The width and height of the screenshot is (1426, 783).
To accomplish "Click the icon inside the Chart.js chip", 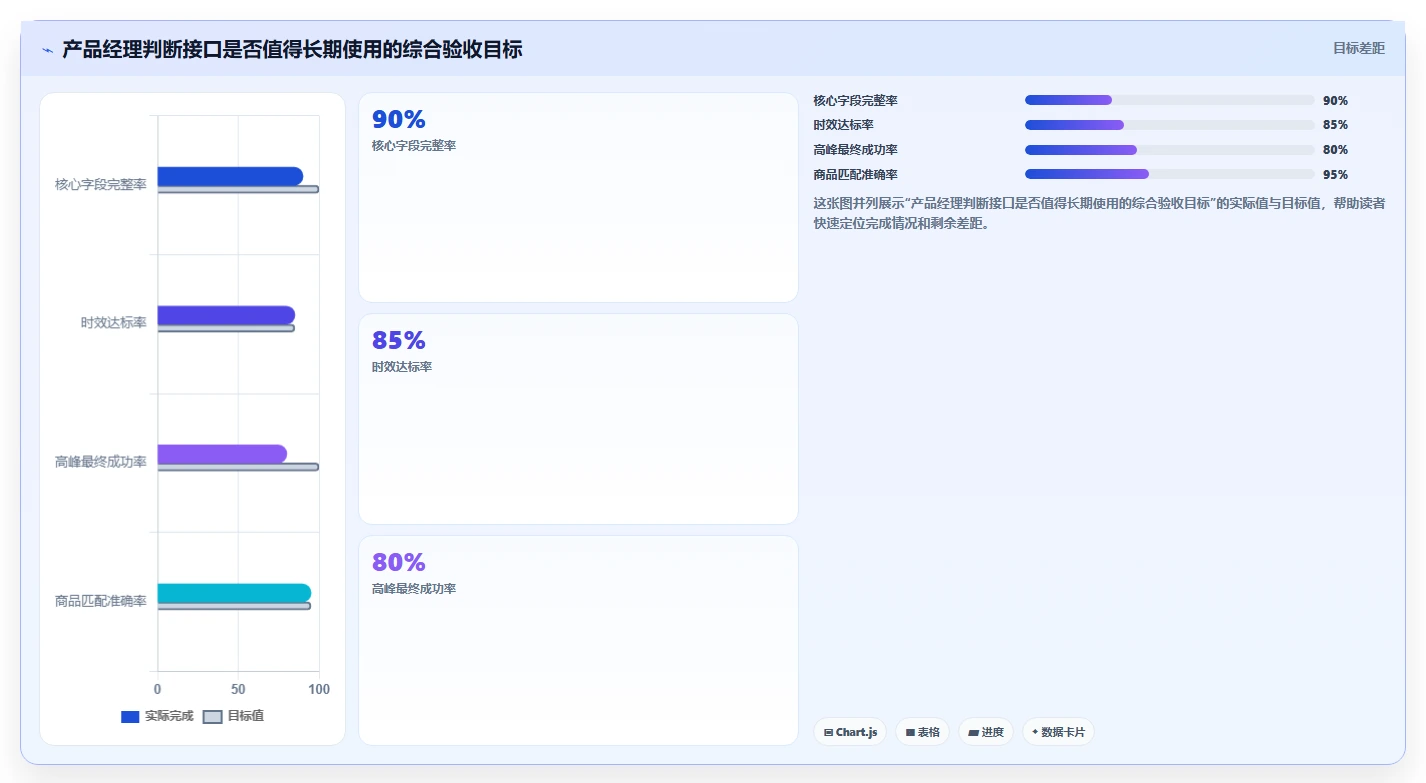I will pyautogui.click(x=828, y=733).
